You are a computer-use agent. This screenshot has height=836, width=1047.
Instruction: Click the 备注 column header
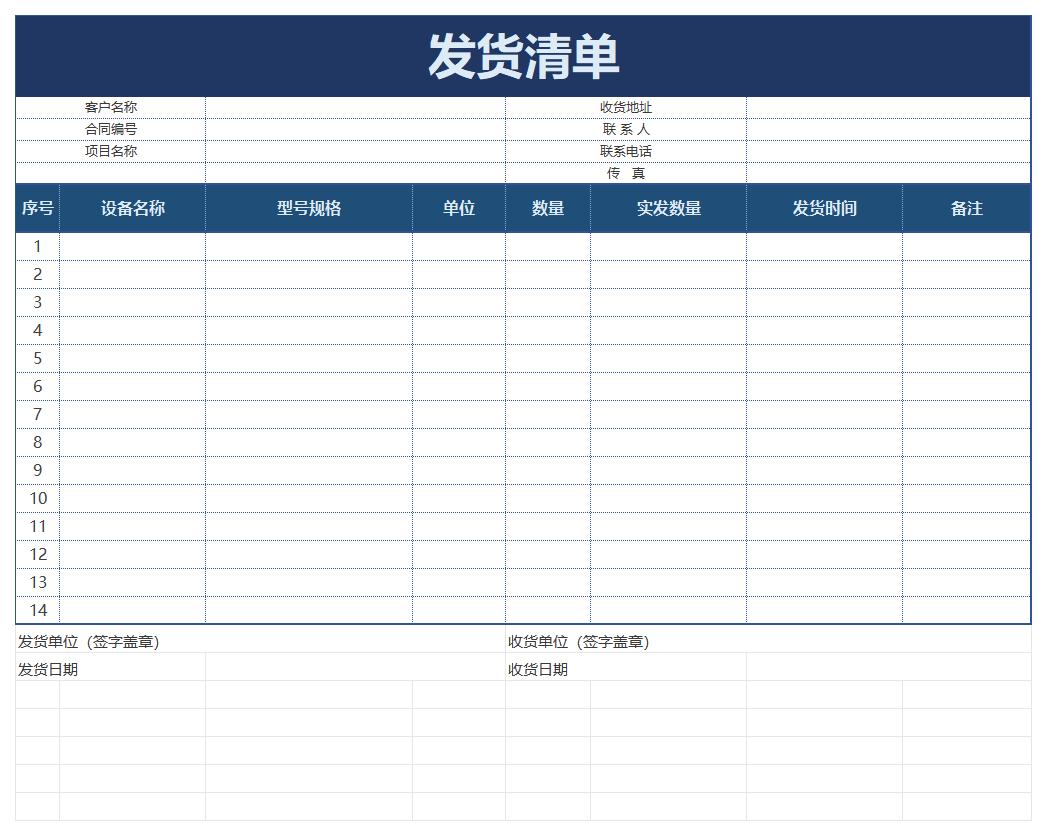pyautogui.click(x=967, y=208)
